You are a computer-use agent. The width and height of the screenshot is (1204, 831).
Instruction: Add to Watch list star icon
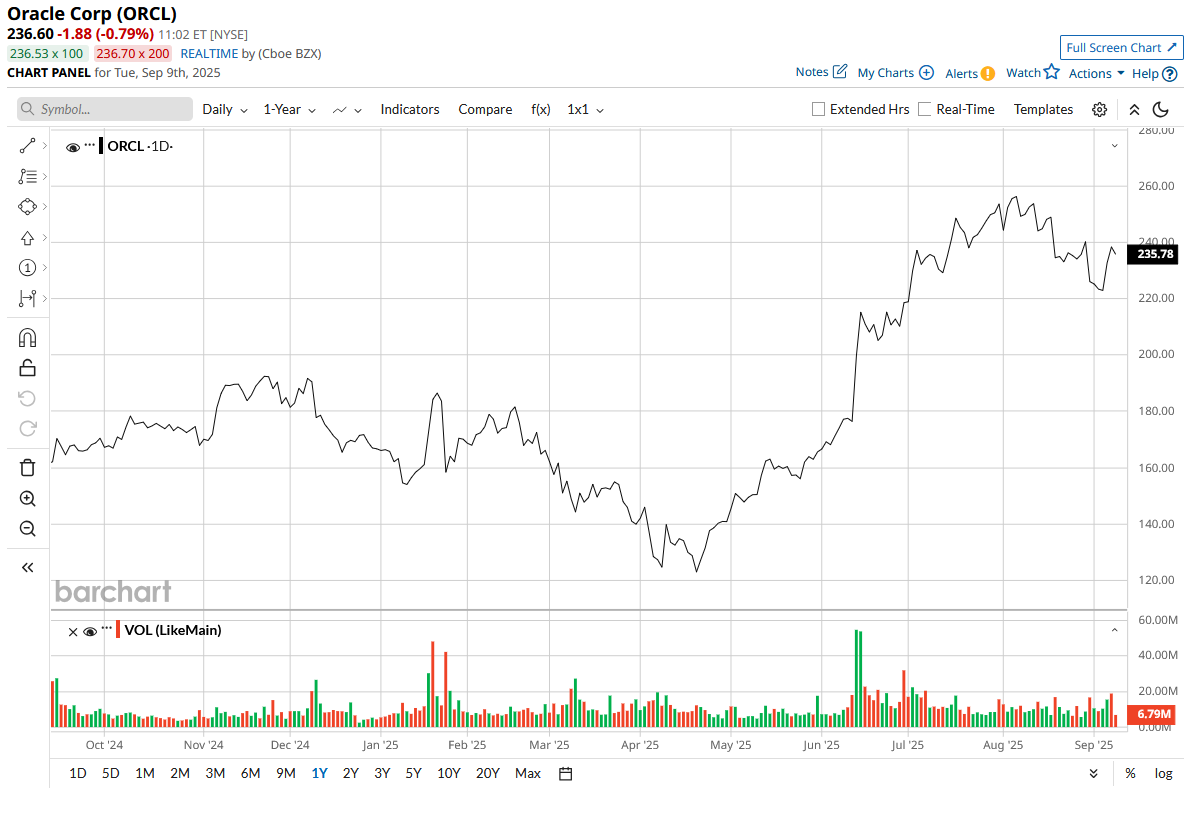point(1051,72)
